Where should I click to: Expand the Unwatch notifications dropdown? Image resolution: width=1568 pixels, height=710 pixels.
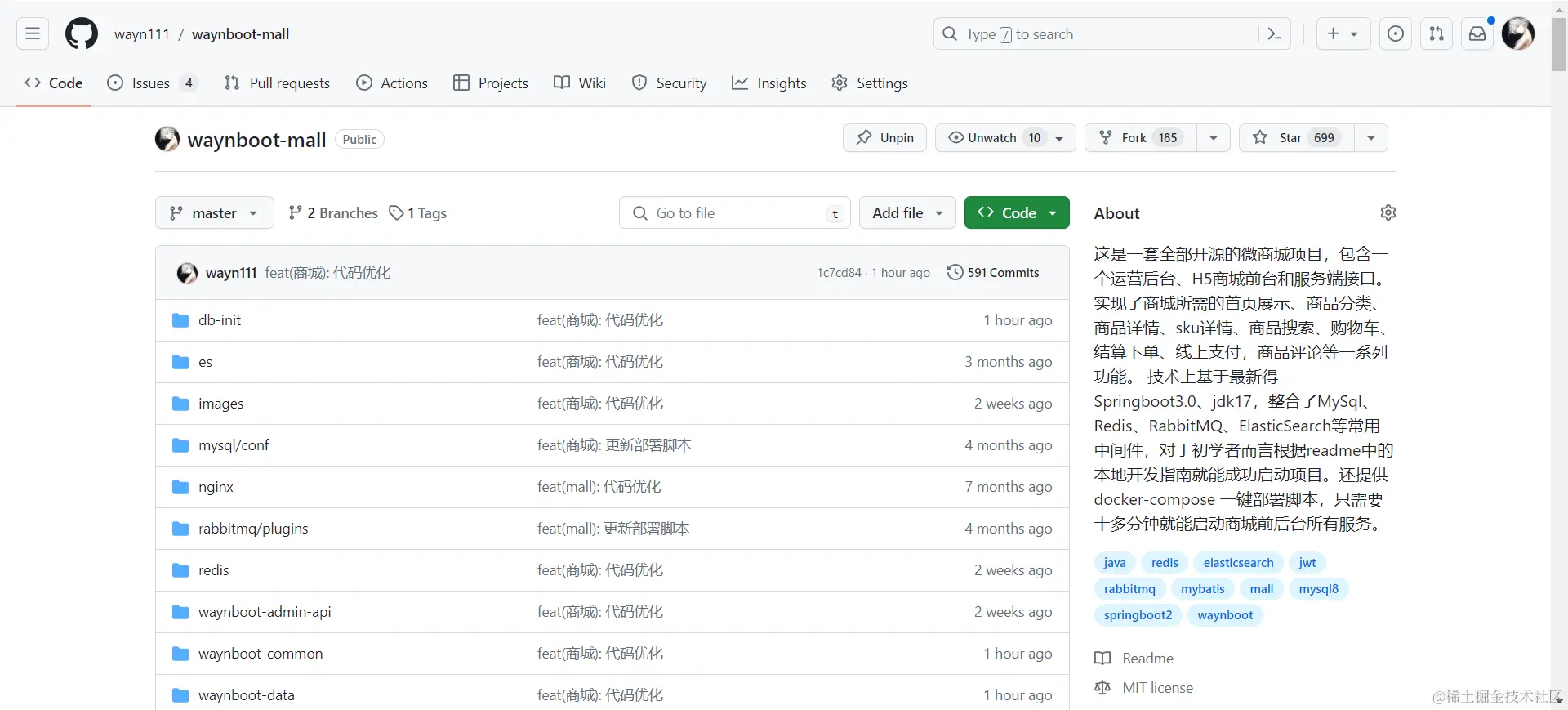click(1005, 138)
